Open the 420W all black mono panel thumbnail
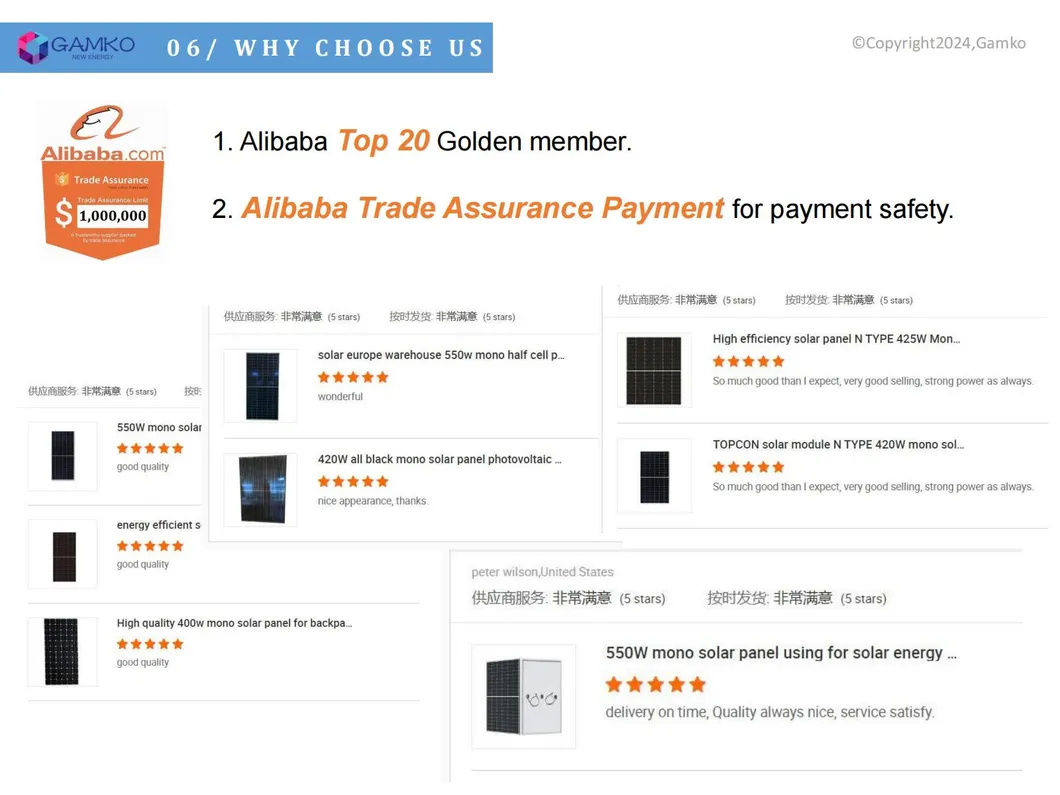 pyautogui.click(x=261, y=489)
